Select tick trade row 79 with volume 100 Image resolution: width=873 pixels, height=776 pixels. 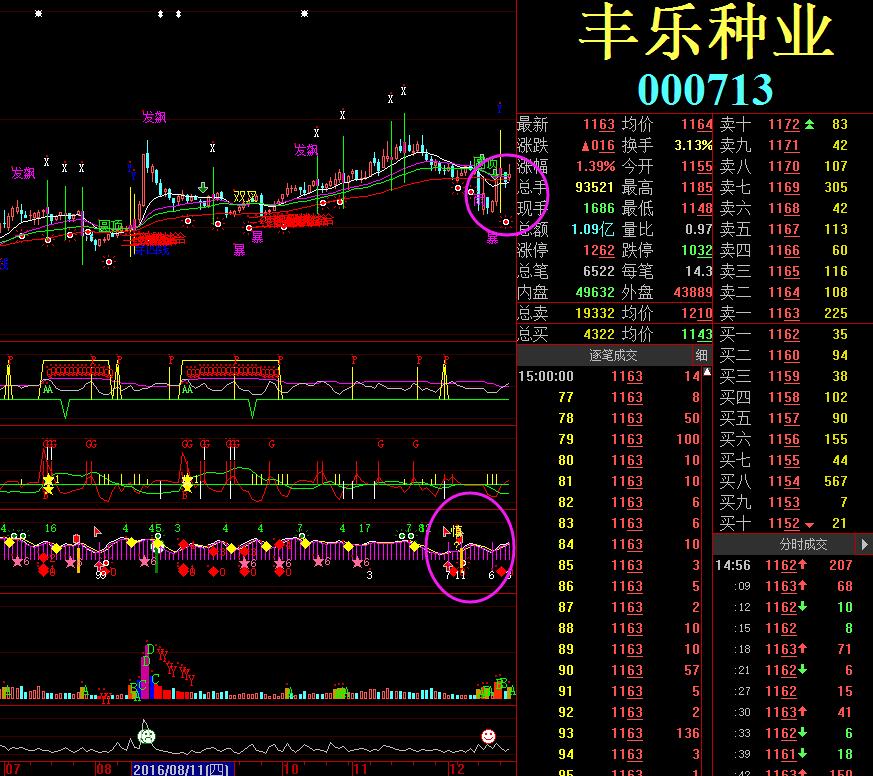pyautogui.click(x=609, y=439)
